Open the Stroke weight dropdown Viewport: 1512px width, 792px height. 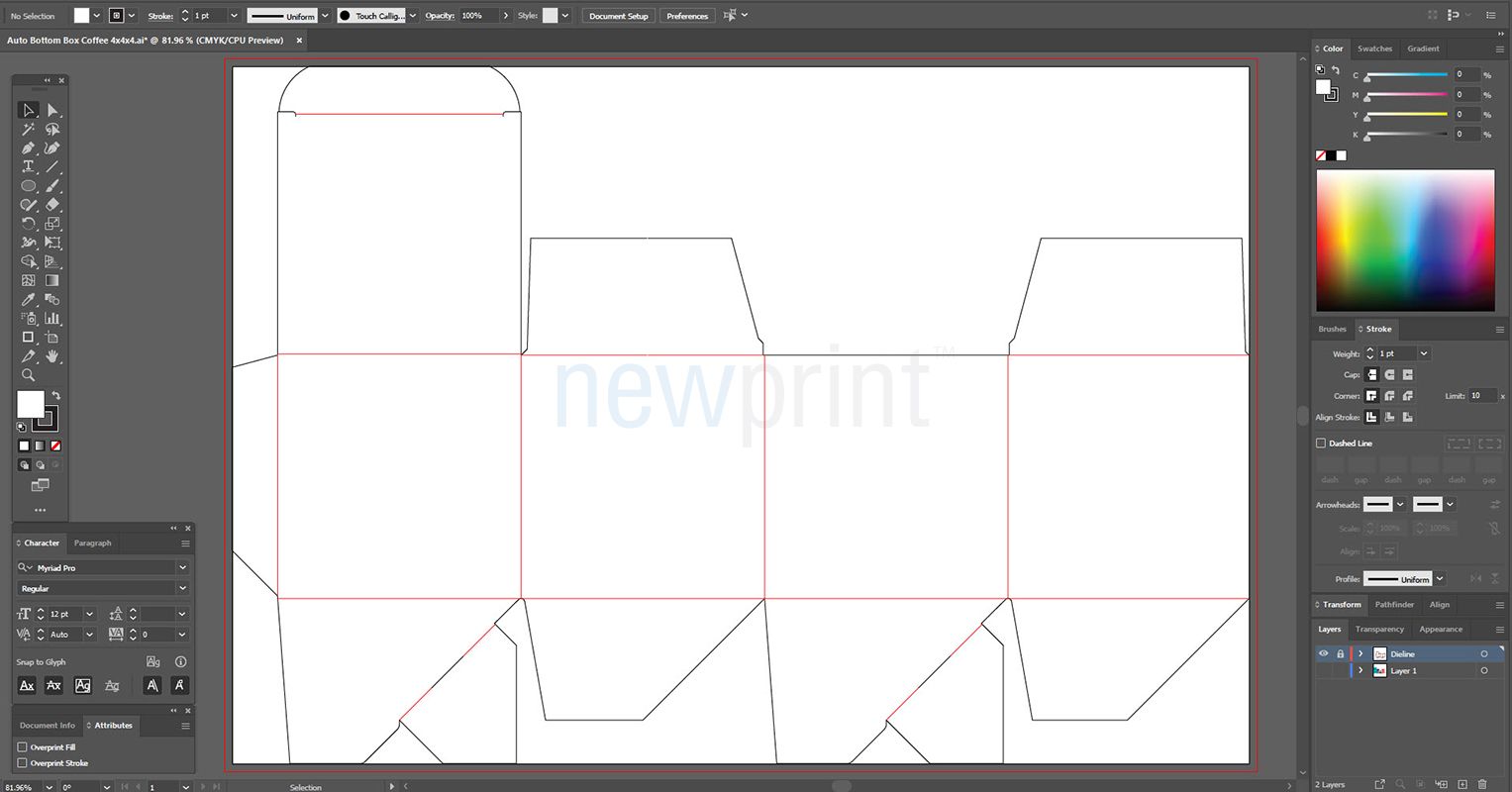[1423, 353]
